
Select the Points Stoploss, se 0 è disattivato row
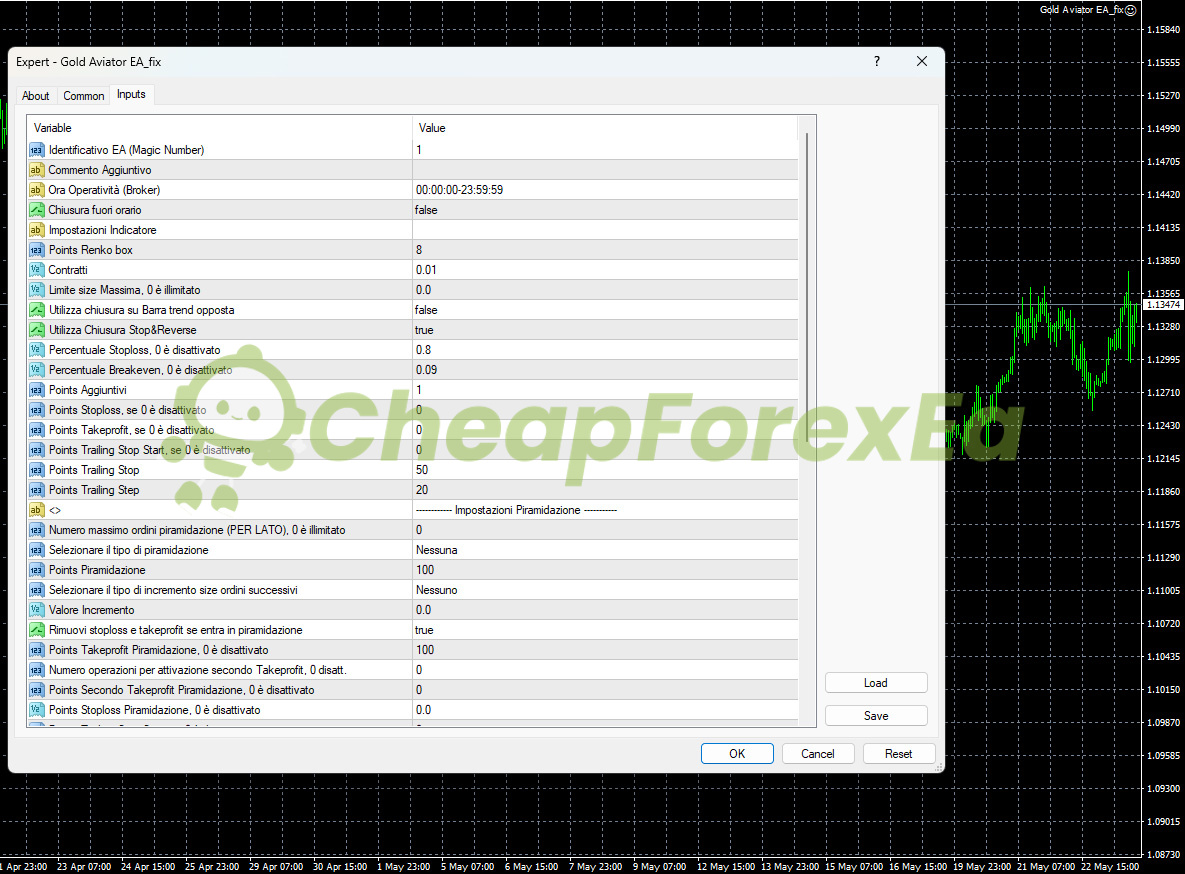(413, 410)
